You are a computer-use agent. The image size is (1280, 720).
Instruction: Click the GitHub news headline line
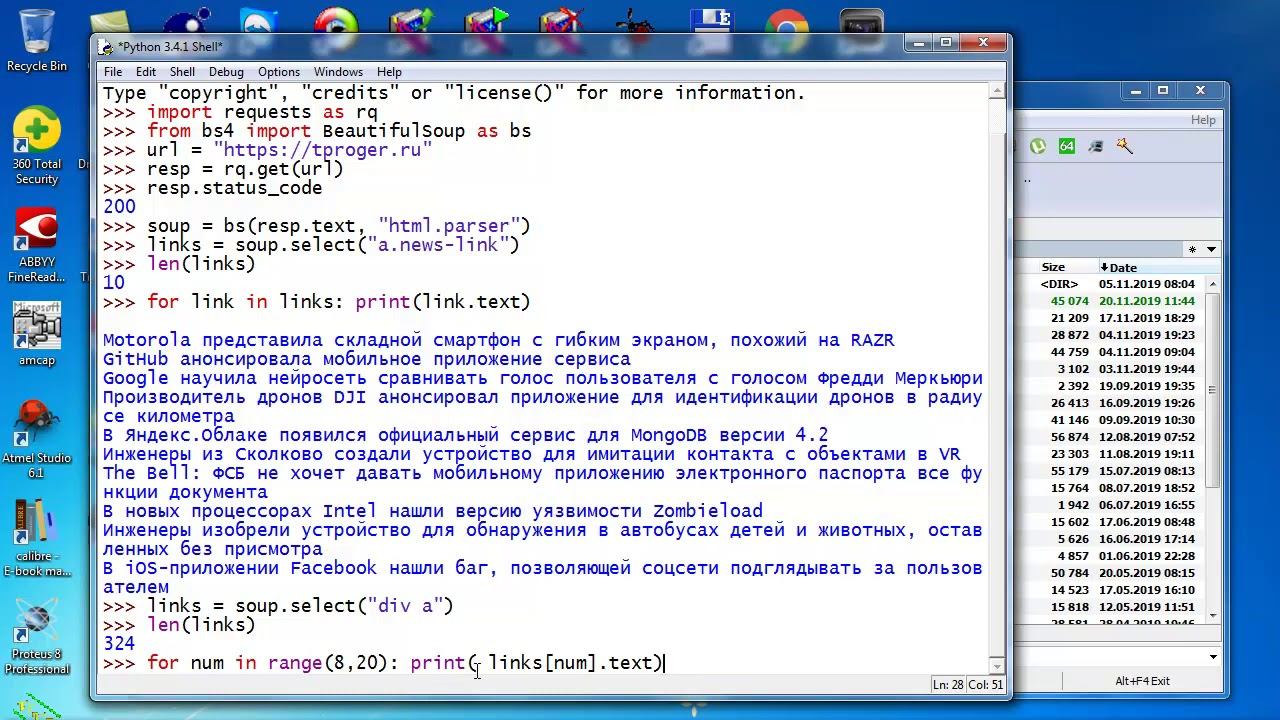pos(367,359)
